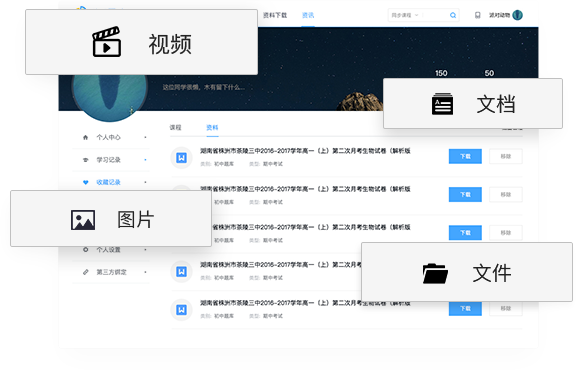Click the video clapperboard icon on 视频 card
This screenshot has height=370, width=576.
[107, 42]
